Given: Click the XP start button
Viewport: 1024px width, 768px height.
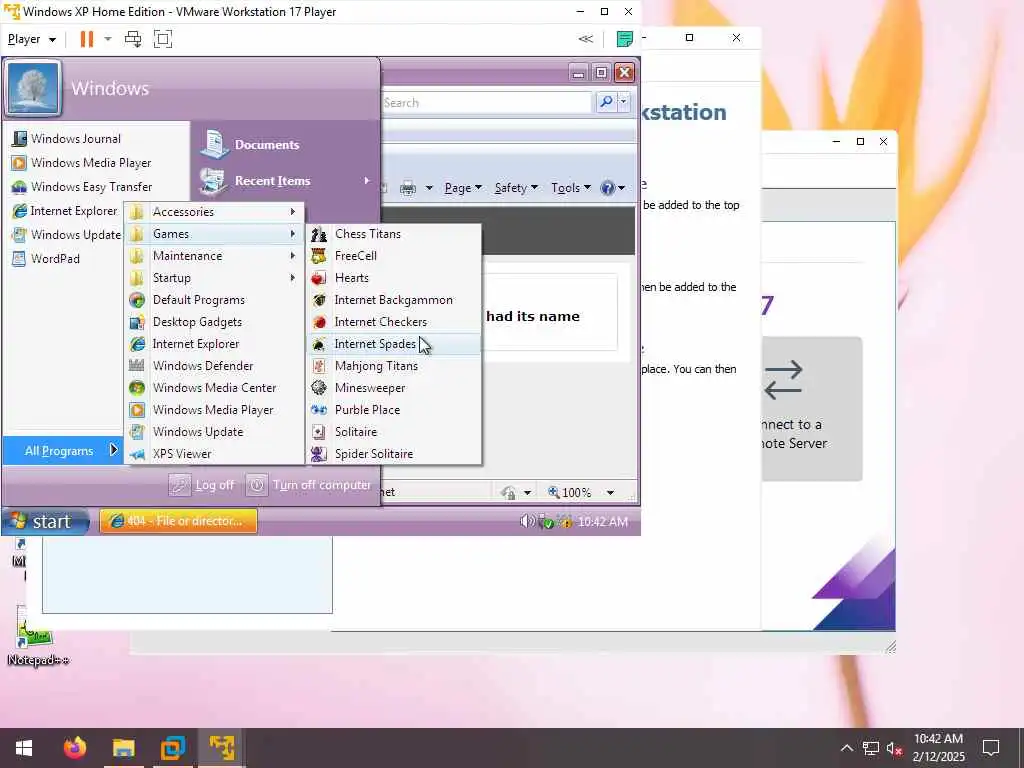Looking at the screenshot, I should coord(44,521).
